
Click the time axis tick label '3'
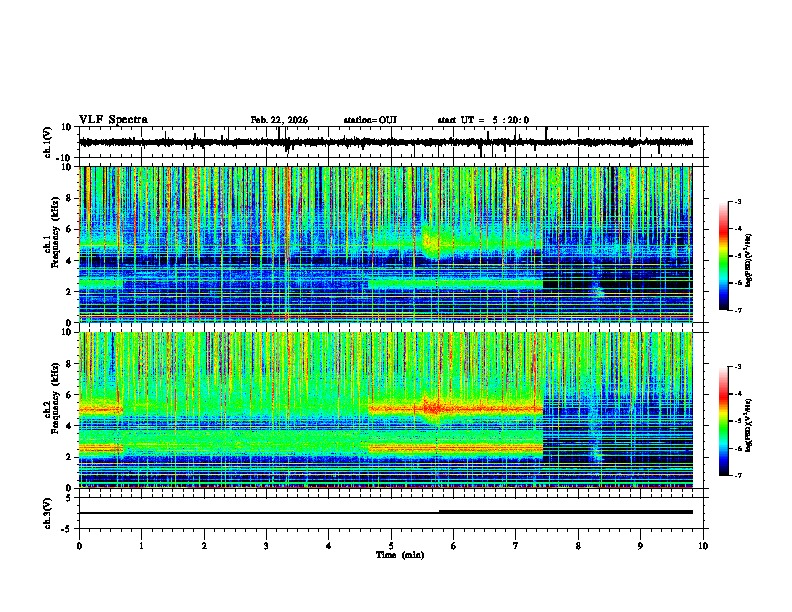point(266,546)
